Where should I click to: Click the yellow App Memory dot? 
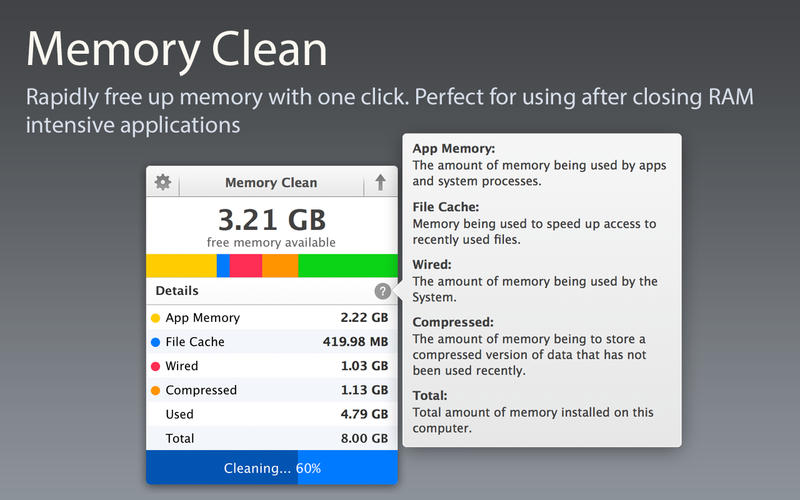(x=155, y=318)
